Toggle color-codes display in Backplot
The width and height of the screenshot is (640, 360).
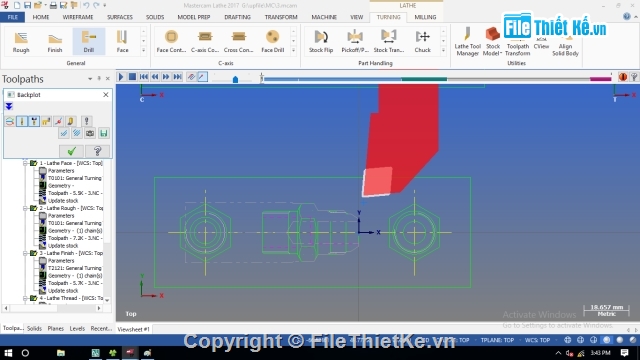(x=10, y=121)
